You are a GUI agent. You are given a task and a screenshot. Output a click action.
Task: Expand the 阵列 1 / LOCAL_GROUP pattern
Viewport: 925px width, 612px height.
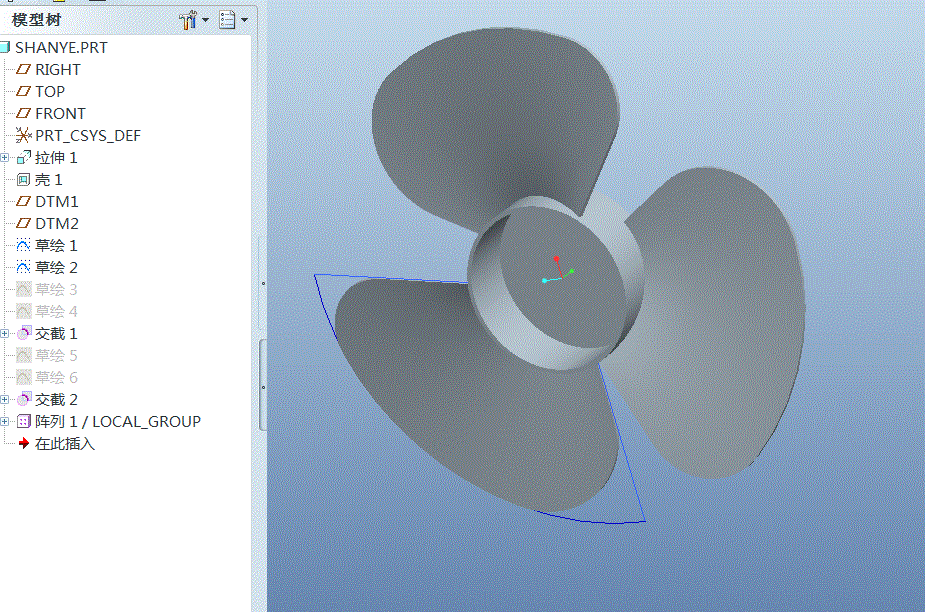[x=5, y=421]
